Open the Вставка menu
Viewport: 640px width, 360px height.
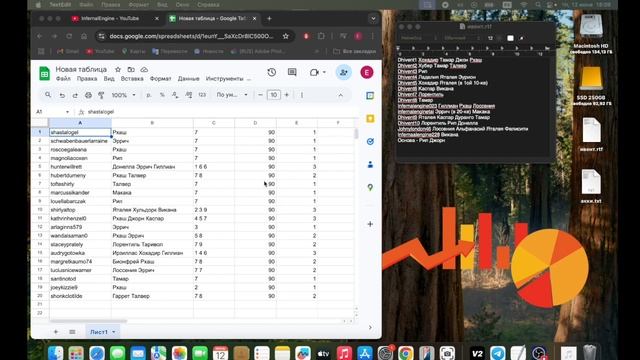tap(132, 78)
